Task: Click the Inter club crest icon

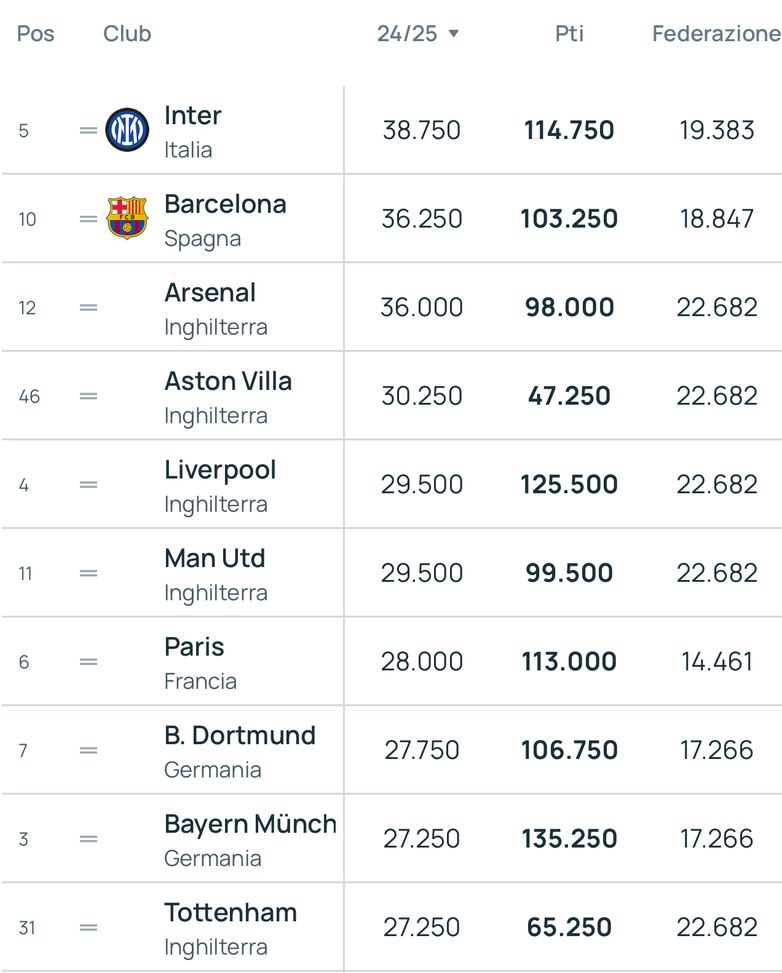Action: pos(127,130)
